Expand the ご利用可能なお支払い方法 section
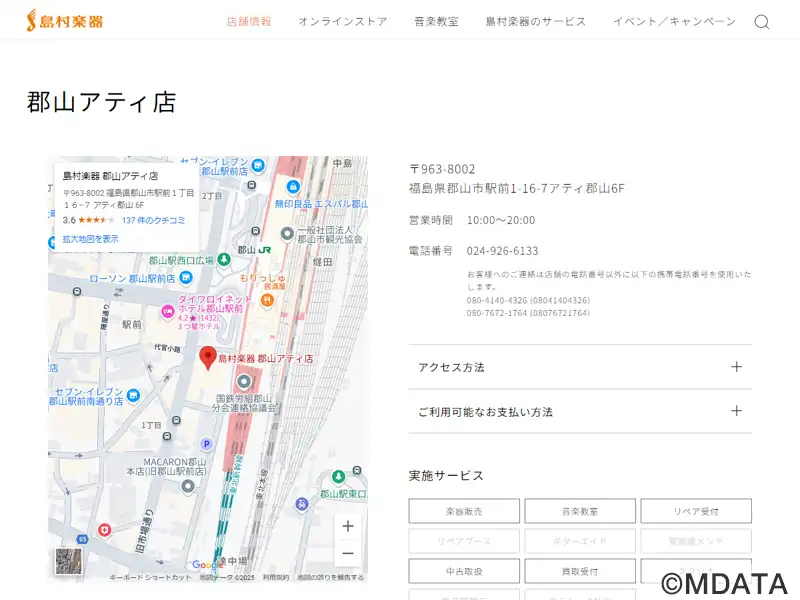 [580, 411]
